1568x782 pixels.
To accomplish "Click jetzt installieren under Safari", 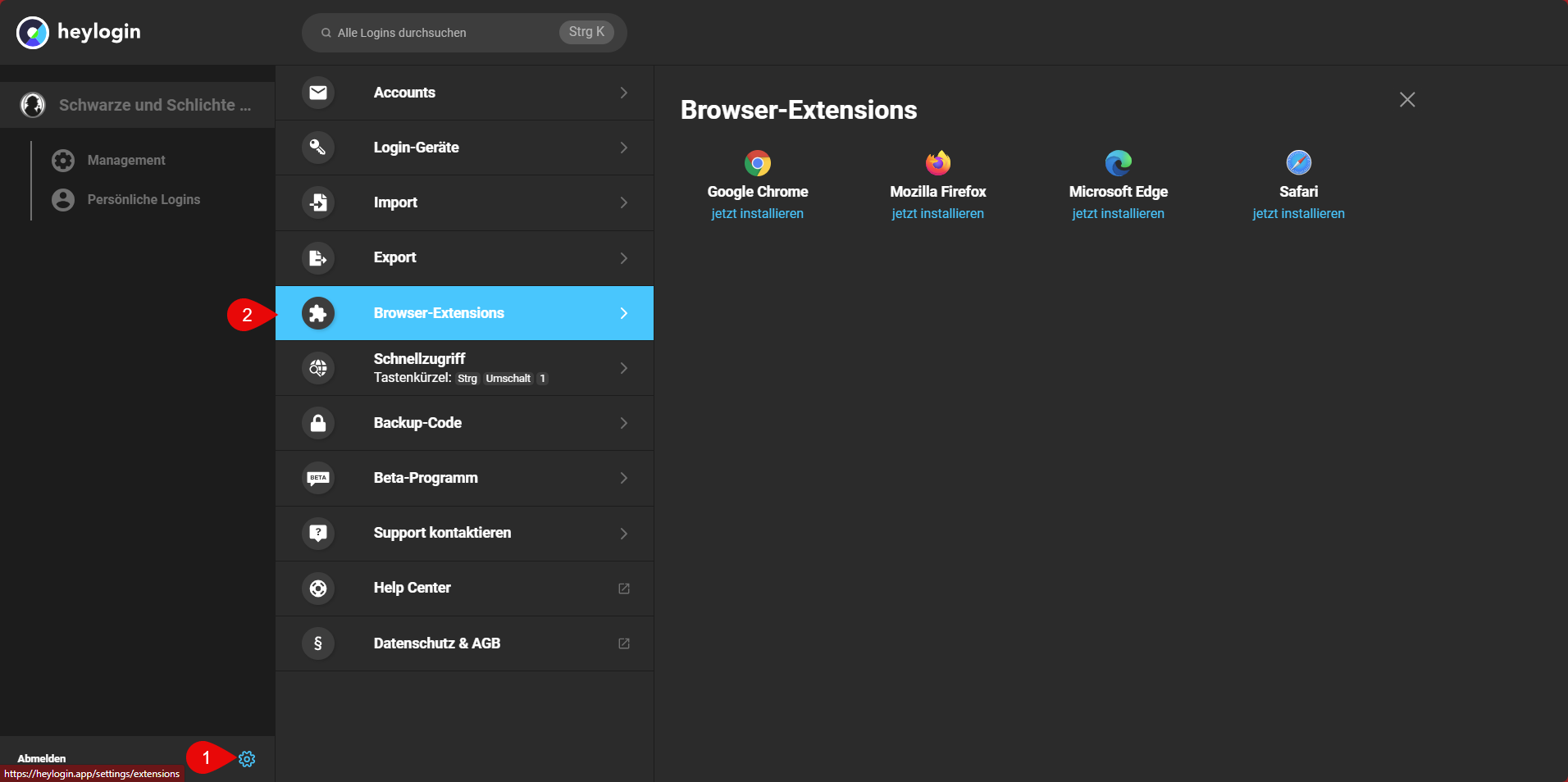I will click(1298, 214).
